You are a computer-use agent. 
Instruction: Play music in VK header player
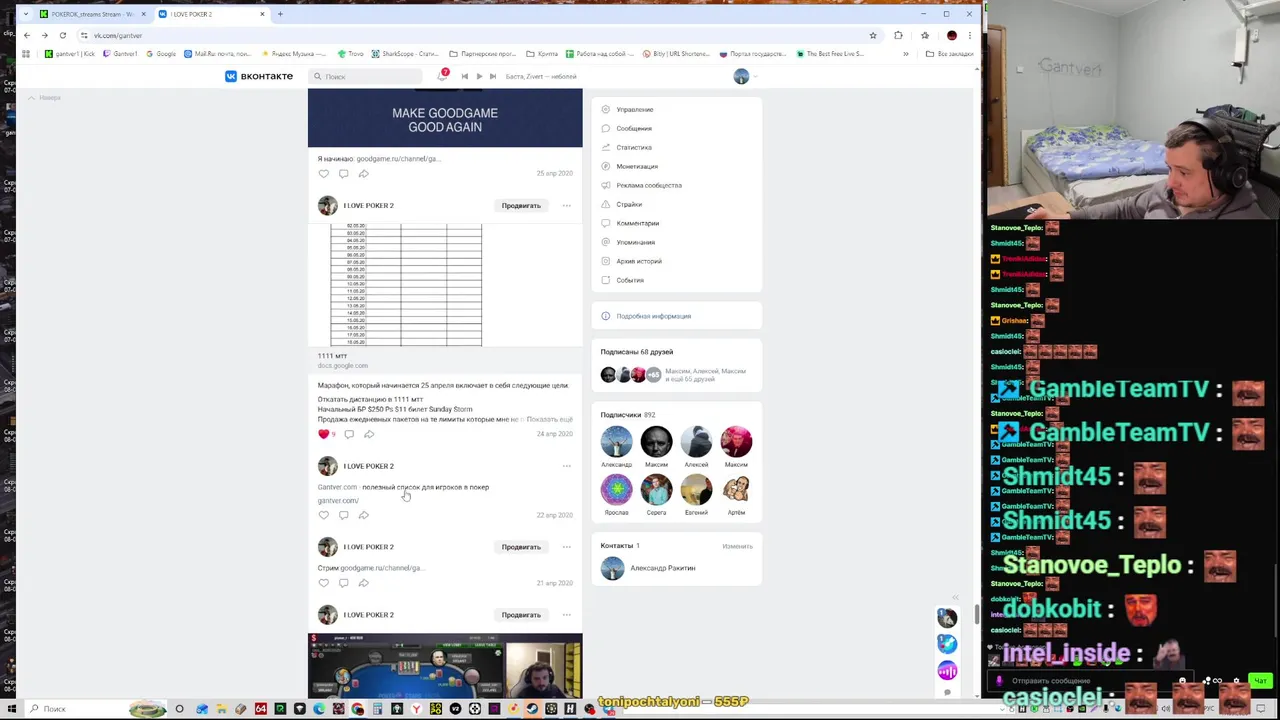tap(479, 76)
